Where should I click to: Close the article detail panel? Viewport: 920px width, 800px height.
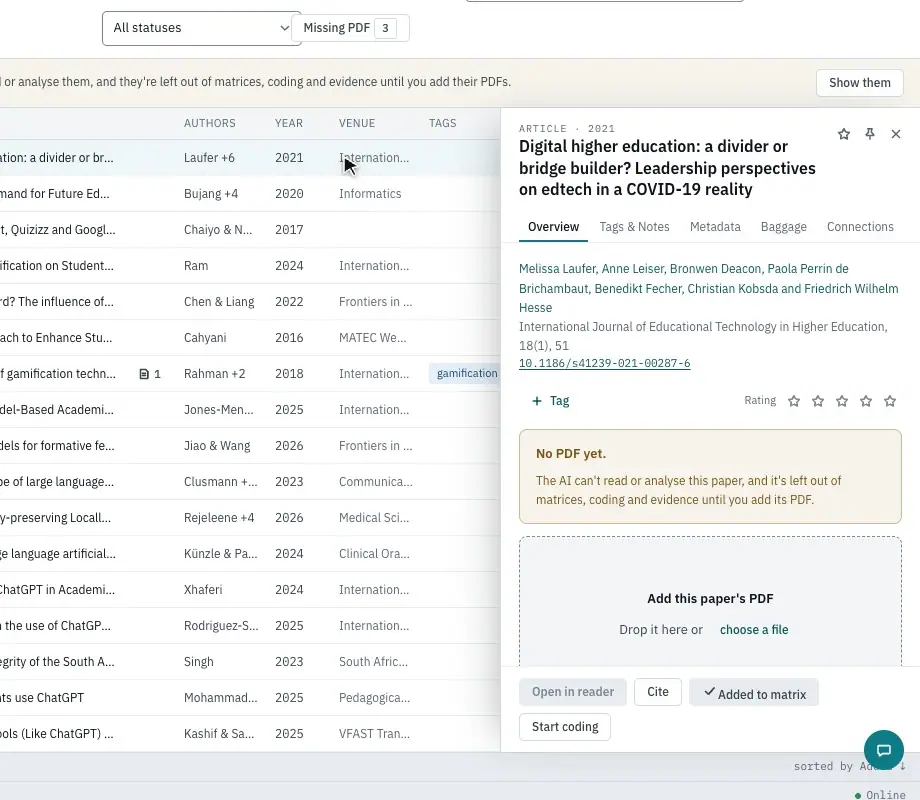tap(895, 134)
